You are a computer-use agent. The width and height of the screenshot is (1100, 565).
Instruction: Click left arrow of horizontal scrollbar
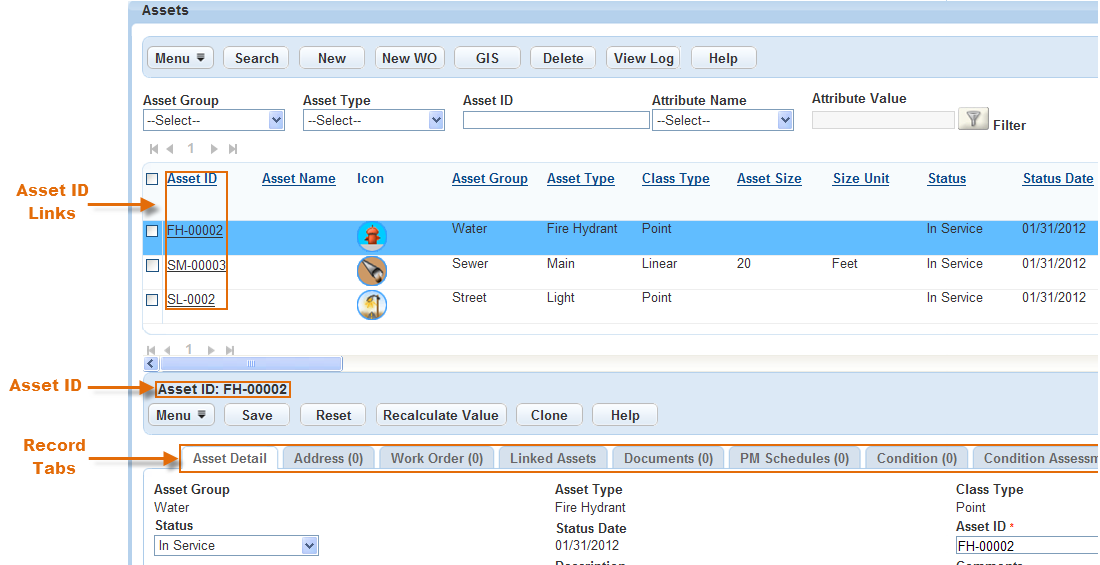[152, 364]
